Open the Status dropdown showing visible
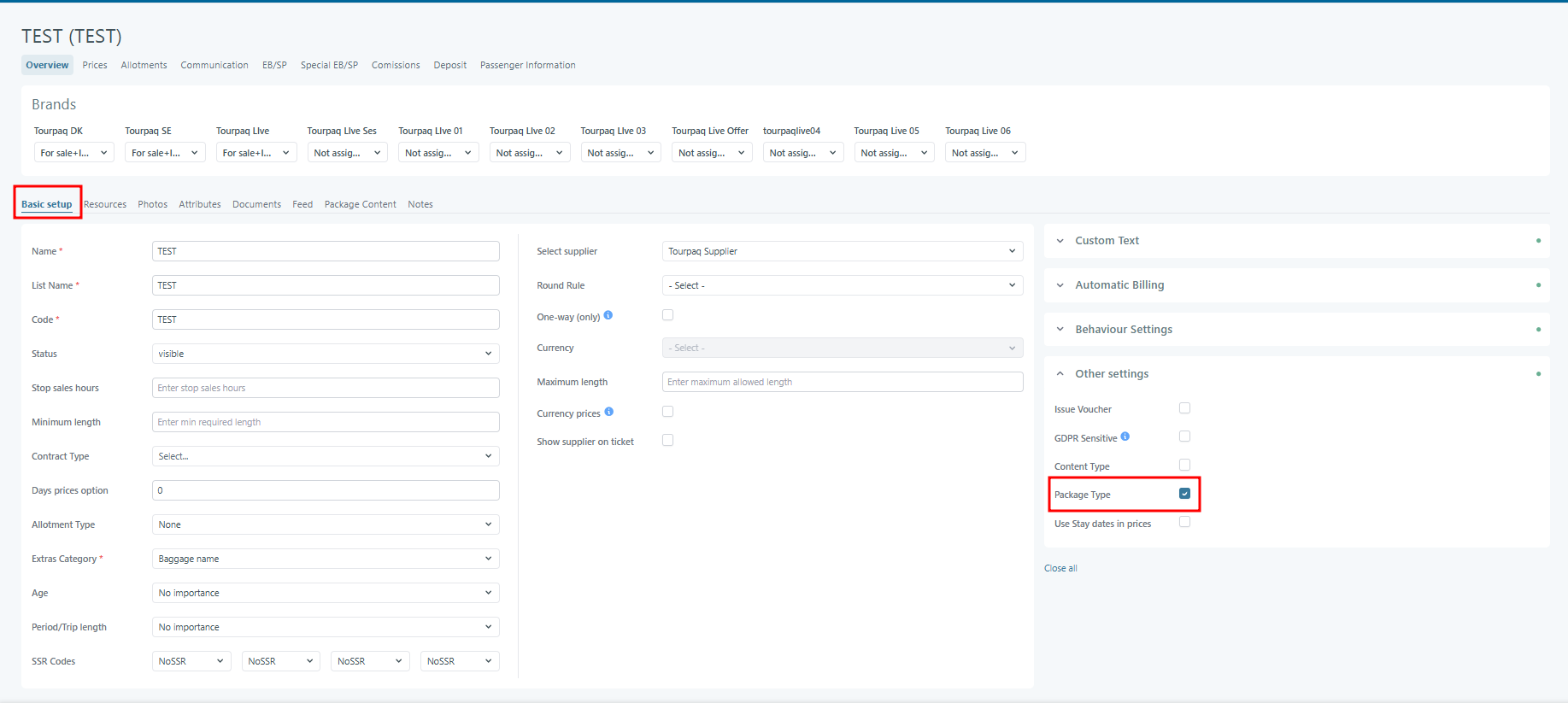This screenshot has height=703, width=1568. 326,354
